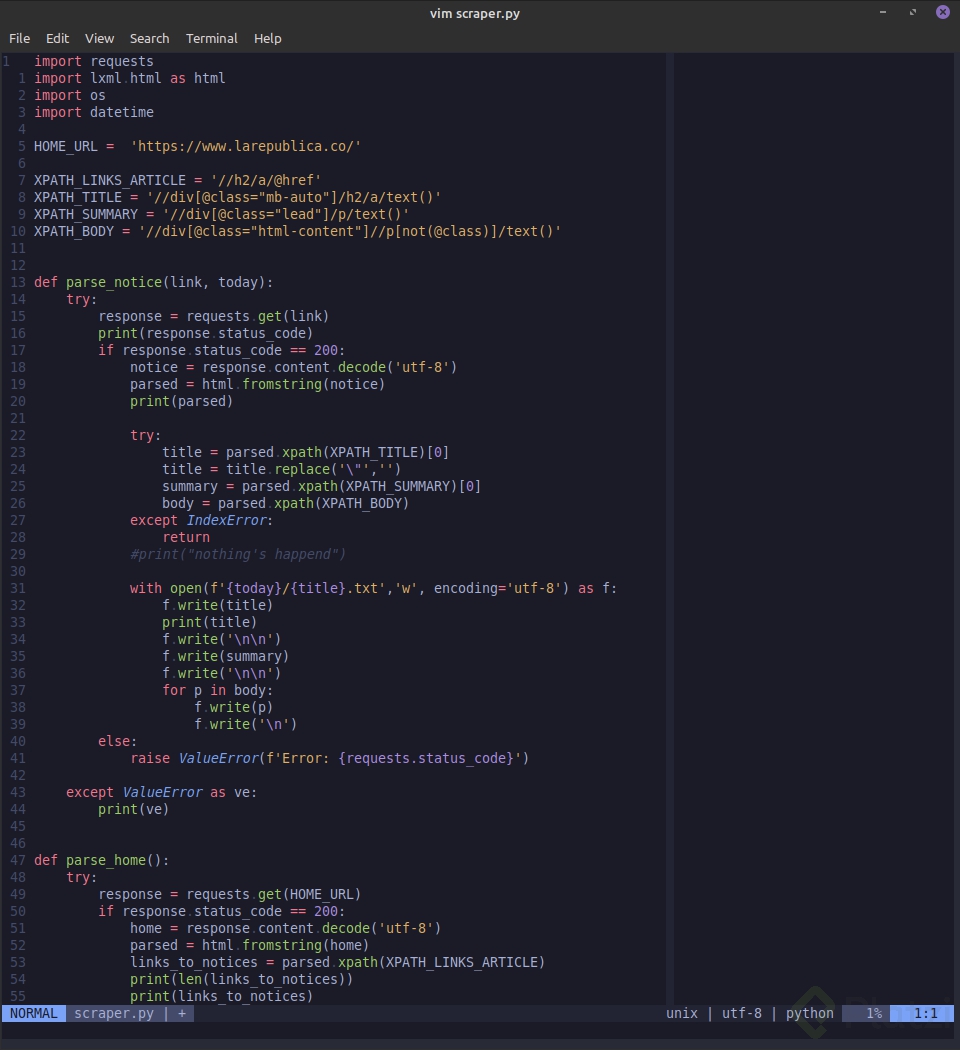
Task: Click the 'title = title.replace' line
Action: 281,469
